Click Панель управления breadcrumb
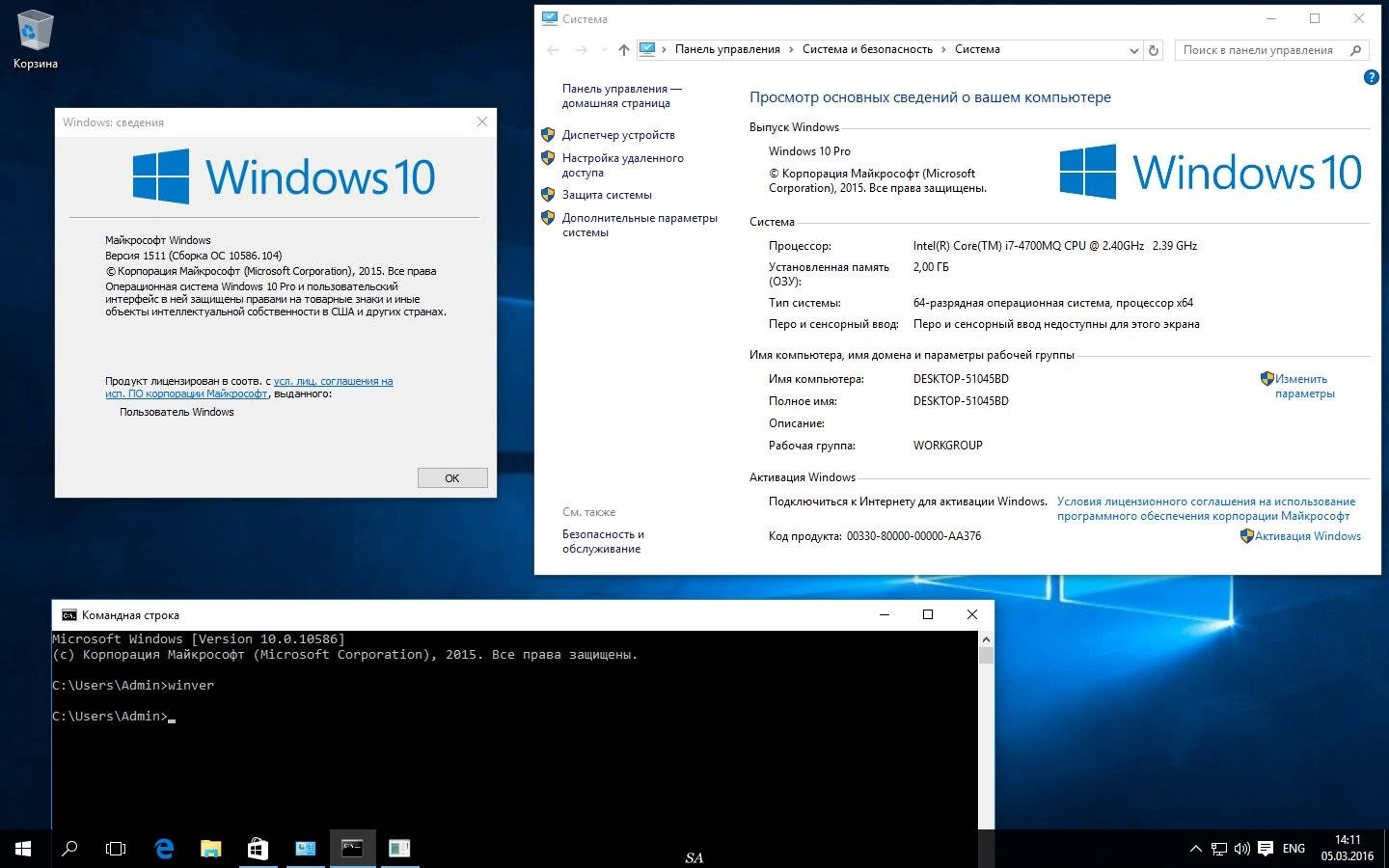1389x868 pixels. tap(727, 49)
